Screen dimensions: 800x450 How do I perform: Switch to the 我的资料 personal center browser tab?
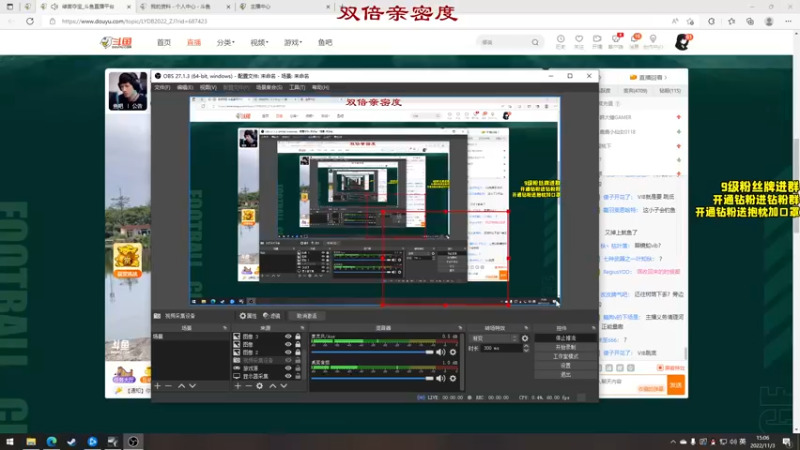[x=185, y=7]
